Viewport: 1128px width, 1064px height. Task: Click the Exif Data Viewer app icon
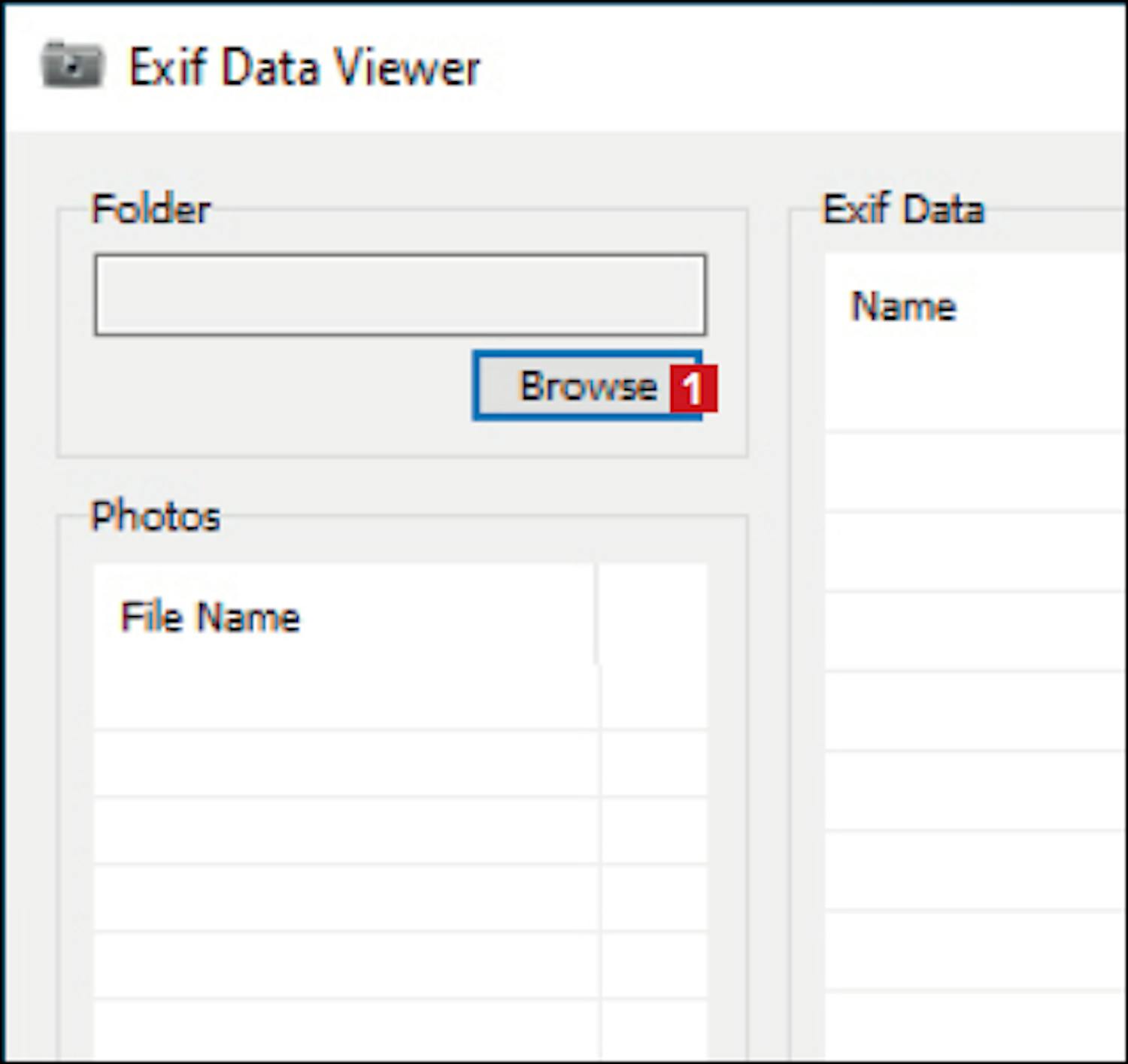71,66
